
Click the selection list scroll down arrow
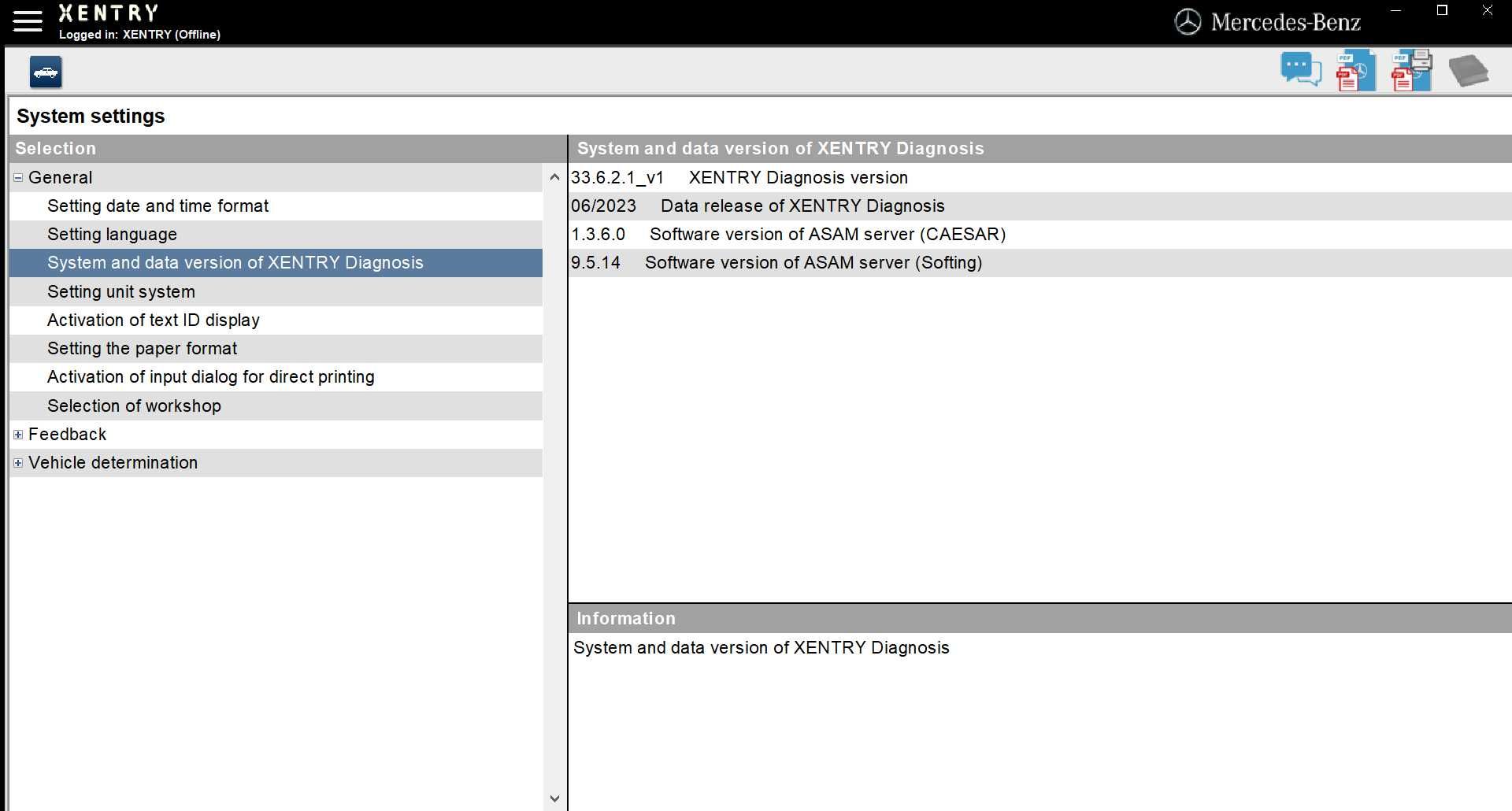point(554,798)
